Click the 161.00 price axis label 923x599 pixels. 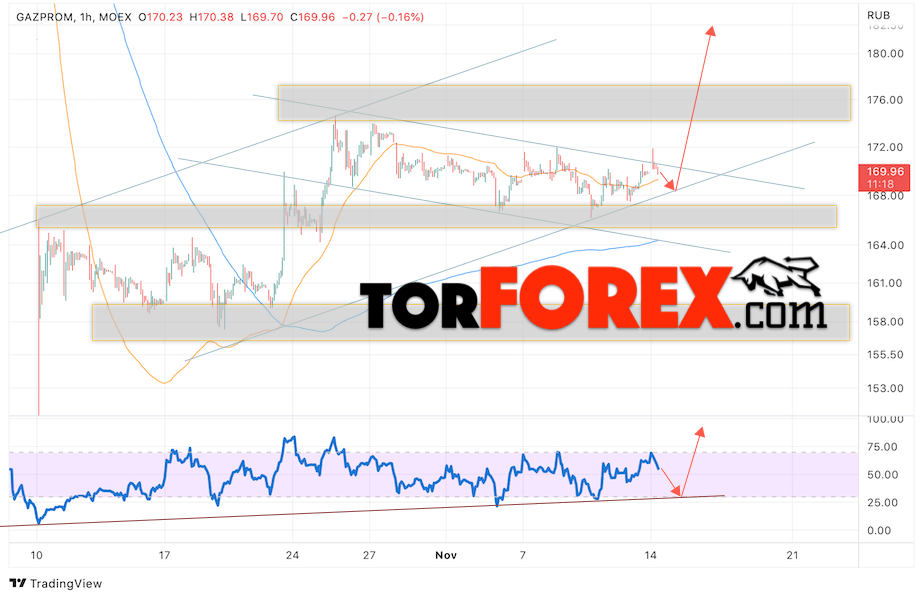click(x=885, y=283)
